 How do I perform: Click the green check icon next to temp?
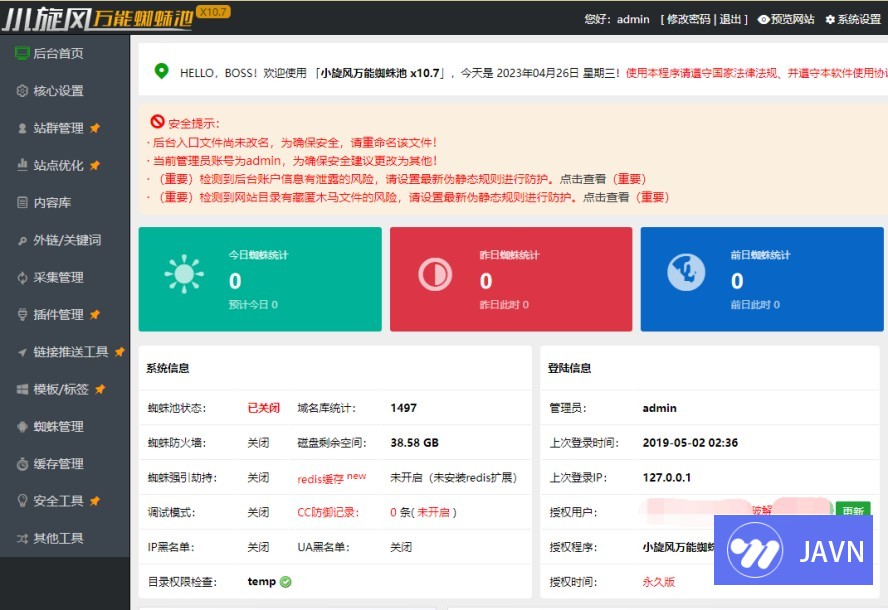click(285, 582)
